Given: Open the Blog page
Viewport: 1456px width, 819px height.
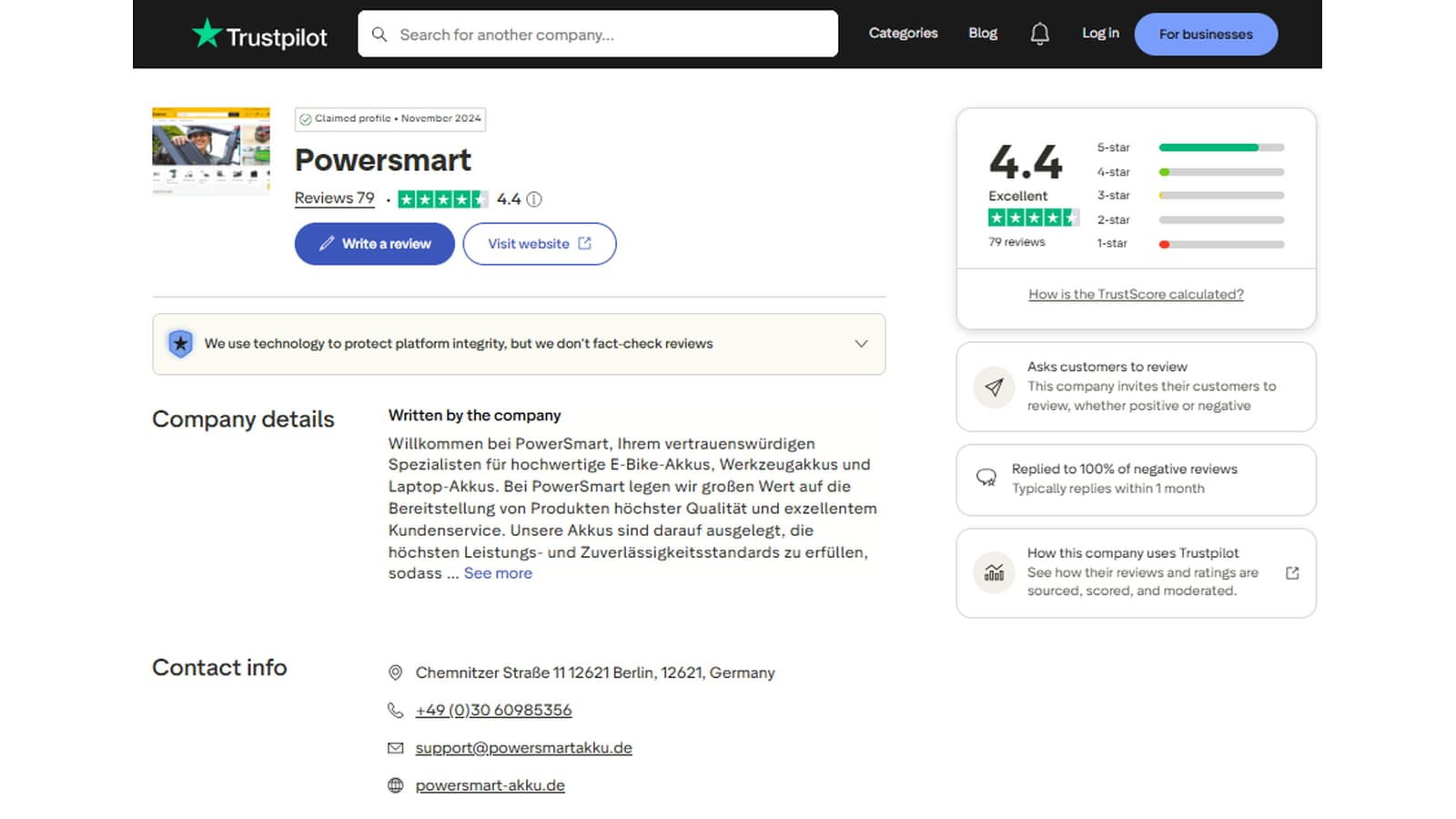Looking at the screenshot, I should pos(983,34).
